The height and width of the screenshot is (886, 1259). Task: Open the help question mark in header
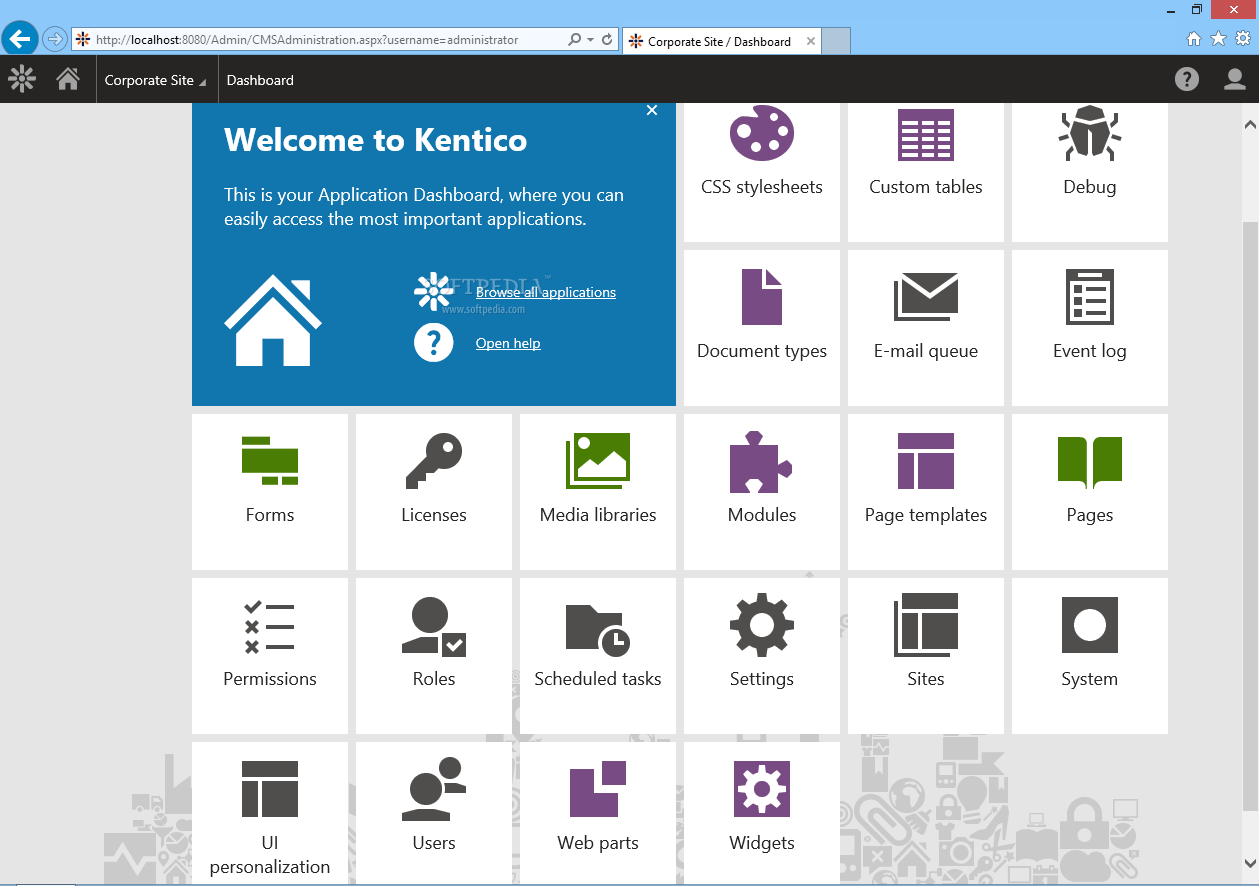pos(1187,79)
